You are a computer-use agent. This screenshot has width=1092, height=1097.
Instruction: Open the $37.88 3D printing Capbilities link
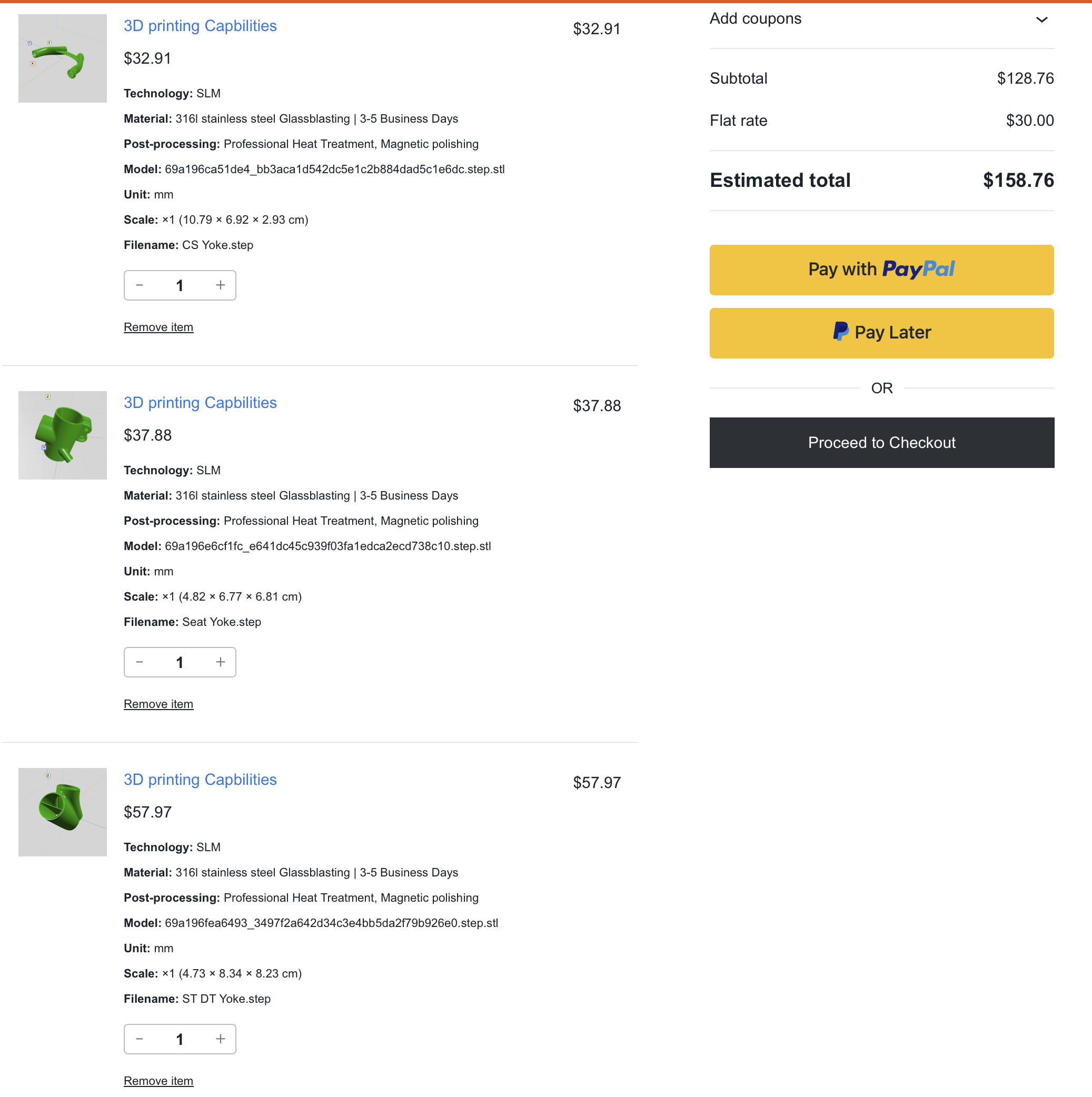200,403
